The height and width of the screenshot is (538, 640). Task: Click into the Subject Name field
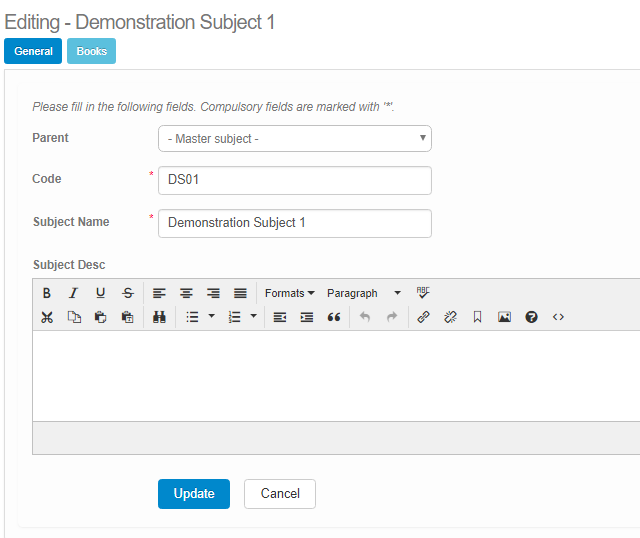pyautogui.click(x=295, y=223)
